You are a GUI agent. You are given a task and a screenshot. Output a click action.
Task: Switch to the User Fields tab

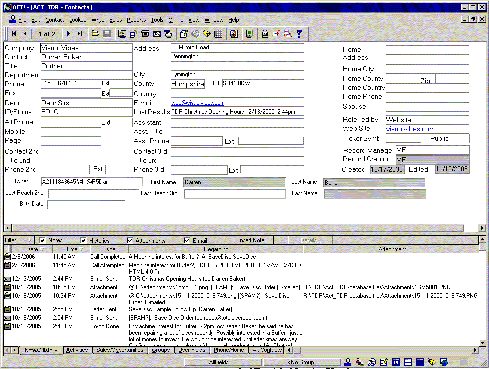tap(192, 350)
